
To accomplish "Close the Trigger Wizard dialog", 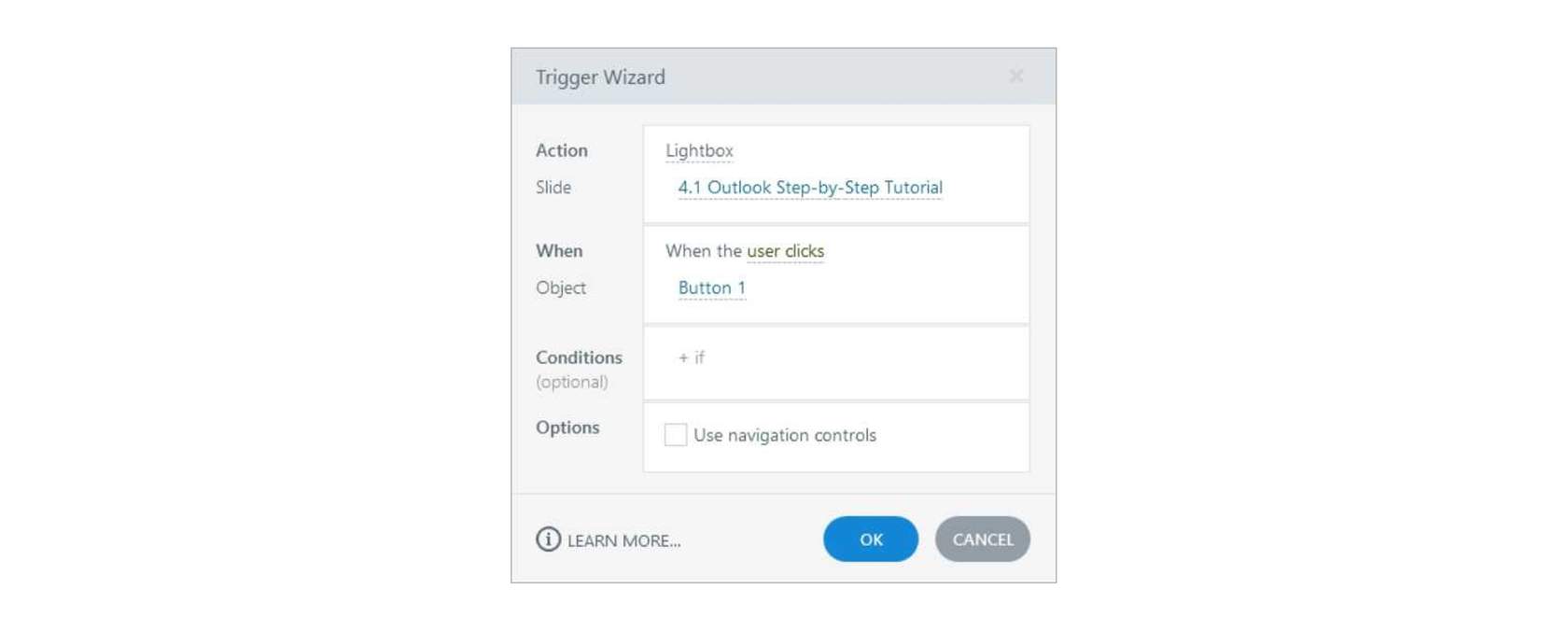I will click(x=1016, y=77).
